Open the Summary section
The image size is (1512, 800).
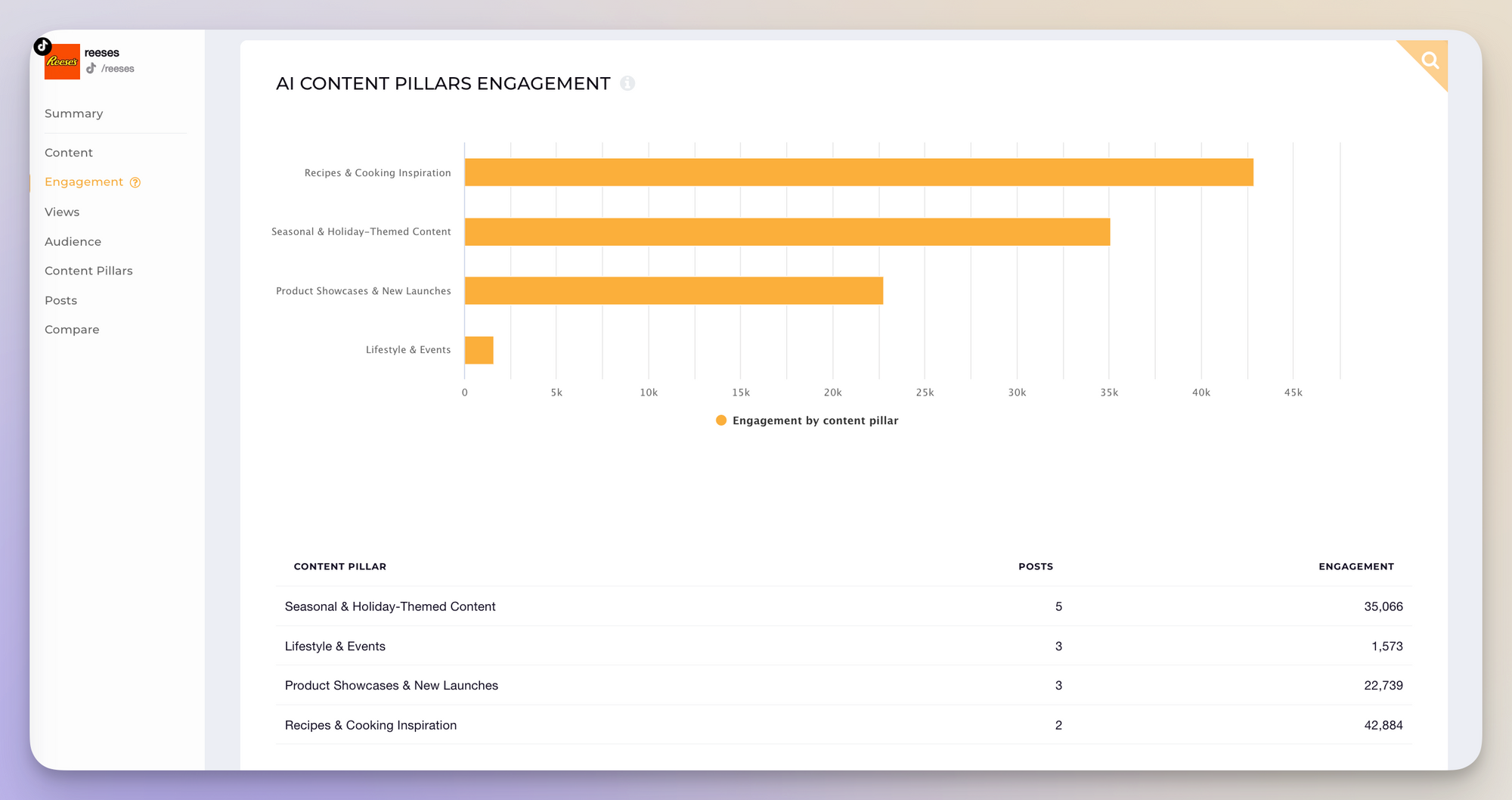coord(73,113)
